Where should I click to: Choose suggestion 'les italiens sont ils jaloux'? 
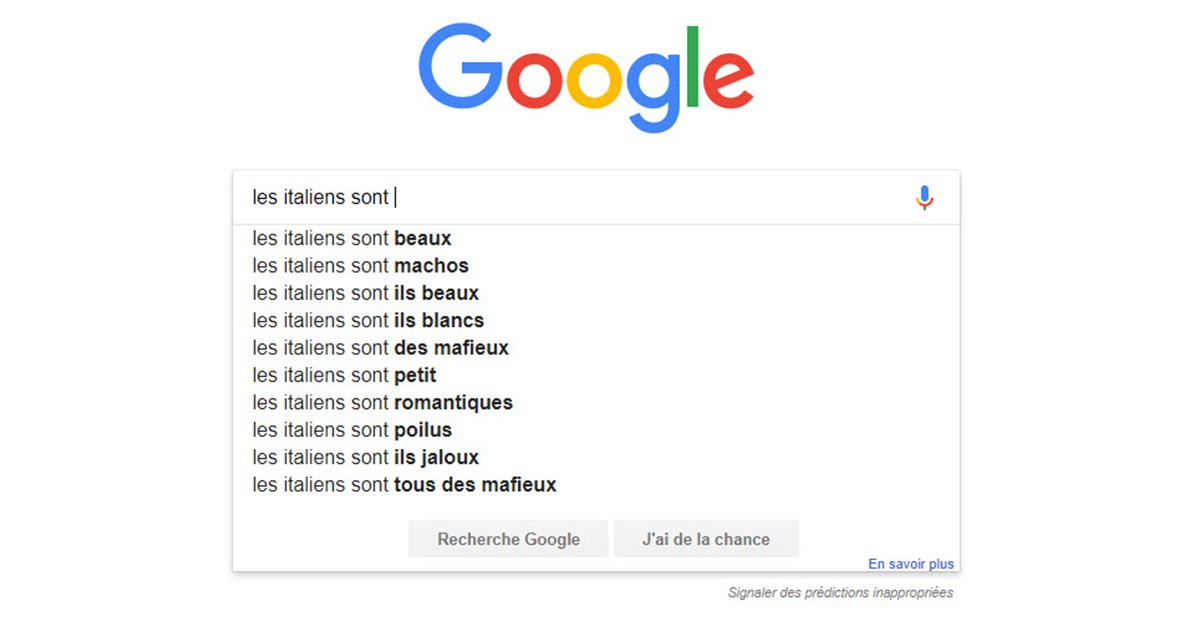[365, 457]
